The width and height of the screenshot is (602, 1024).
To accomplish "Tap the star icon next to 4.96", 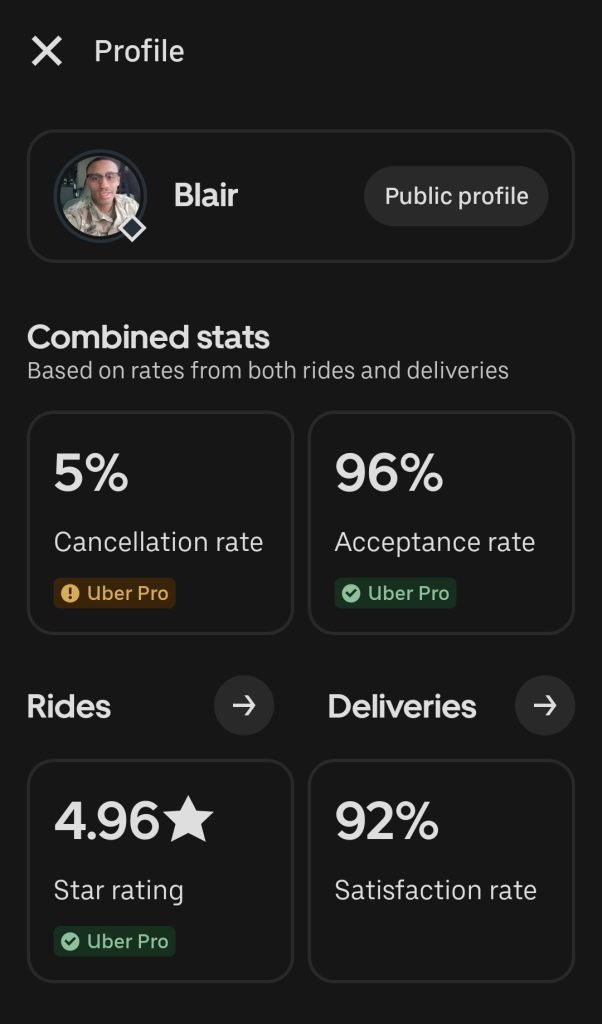I will point(189,821).
